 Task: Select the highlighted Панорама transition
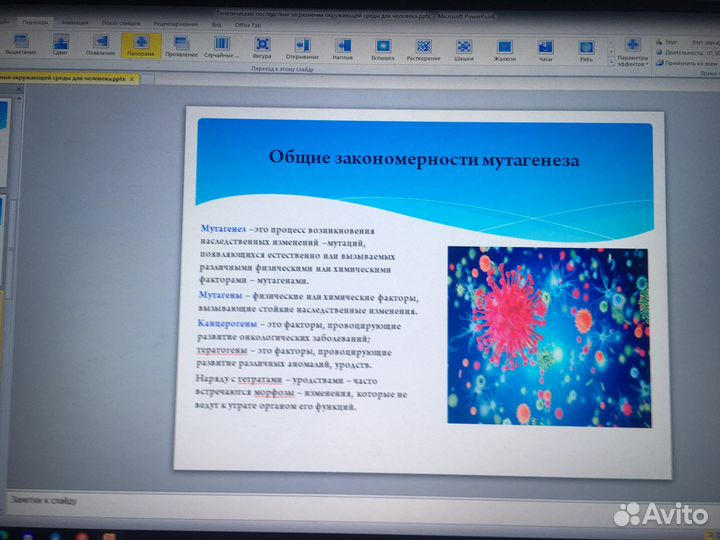(x=141, y=45)
